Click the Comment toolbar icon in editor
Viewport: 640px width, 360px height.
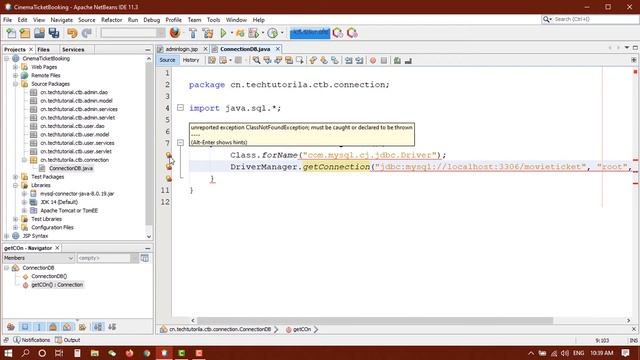[397, 60]
